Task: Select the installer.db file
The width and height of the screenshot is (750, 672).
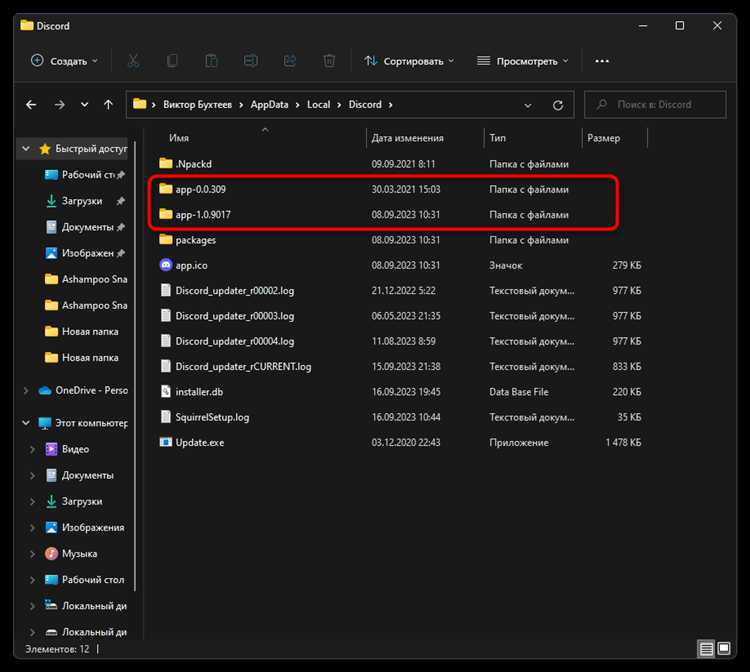Action: click(x=191, y=392)
